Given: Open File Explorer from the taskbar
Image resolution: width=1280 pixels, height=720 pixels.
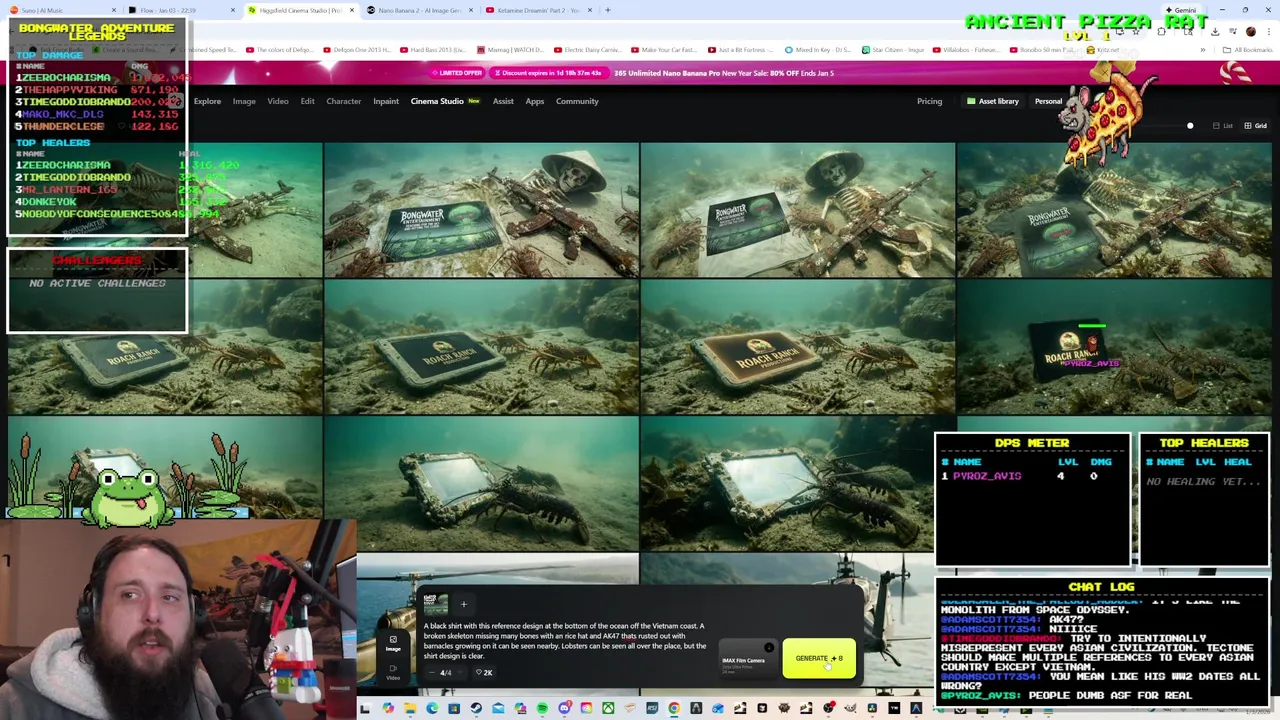Looking at the screenshot, I should pyautogui.click(x=410, y=709).
